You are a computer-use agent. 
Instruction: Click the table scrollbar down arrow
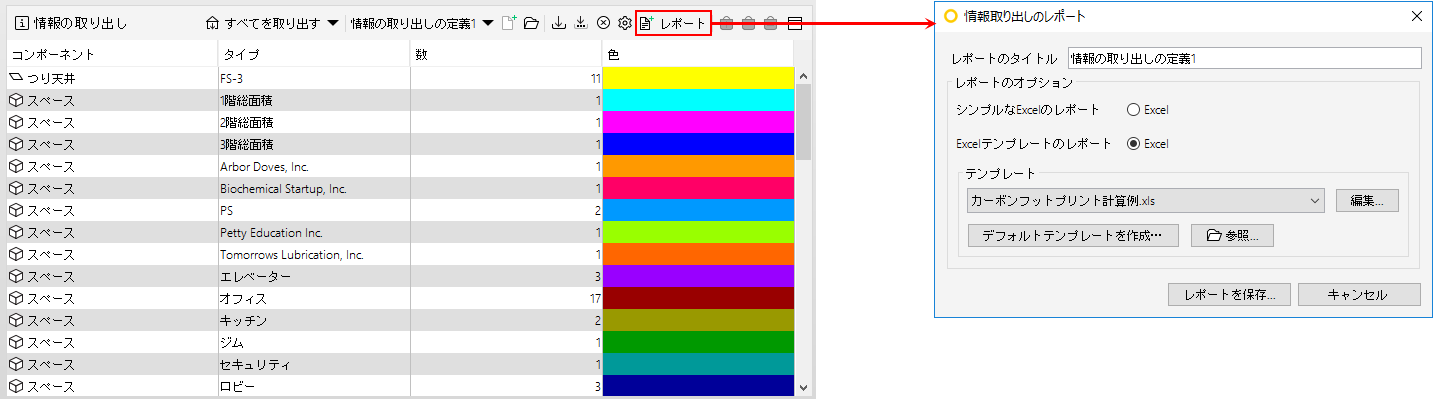pyautogui.click(x=803, y=387)
